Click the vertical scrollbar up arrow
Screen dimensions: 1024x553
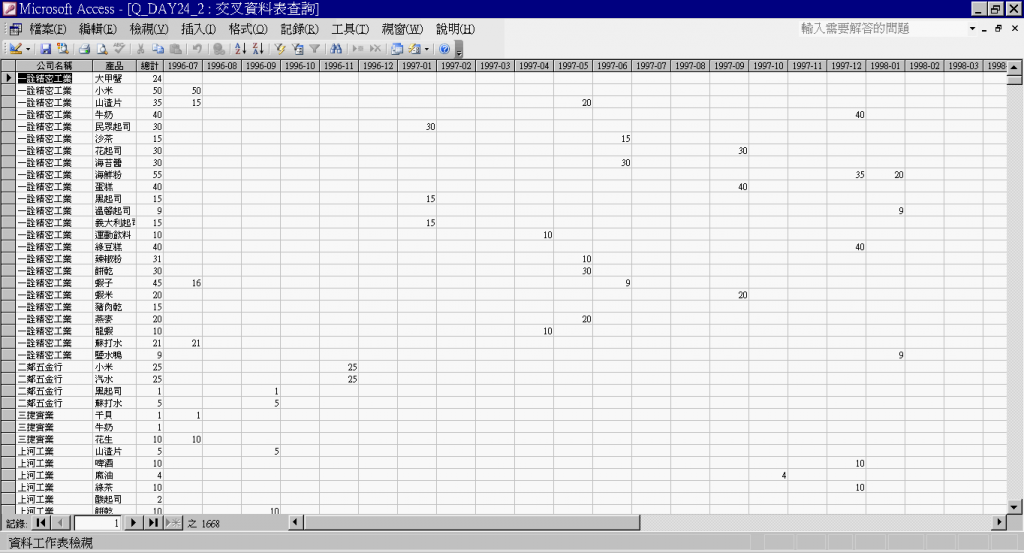pos(1014,67)
